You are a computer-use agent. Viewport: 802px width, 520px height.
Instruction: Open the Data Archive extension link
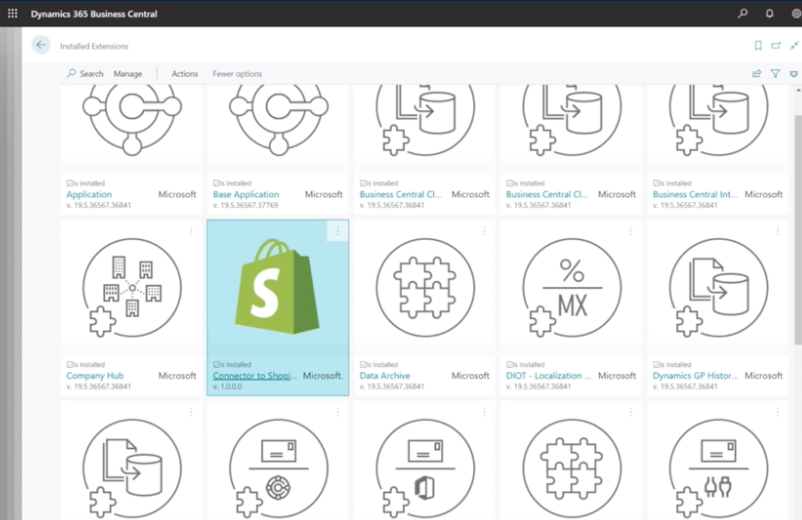tap(385, 375)
